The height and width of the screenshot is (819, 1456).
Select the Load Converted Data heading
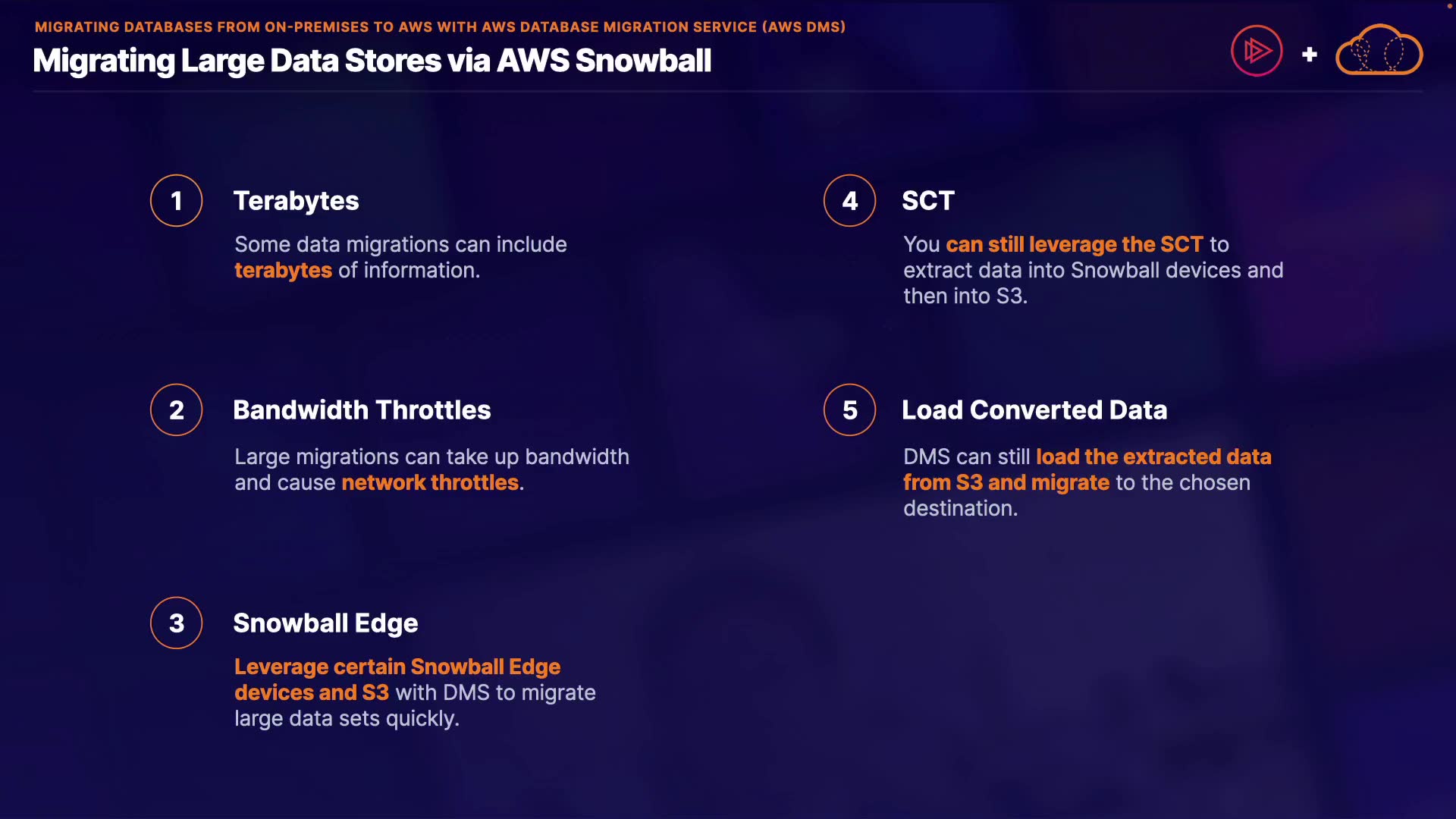[1034, 410]
